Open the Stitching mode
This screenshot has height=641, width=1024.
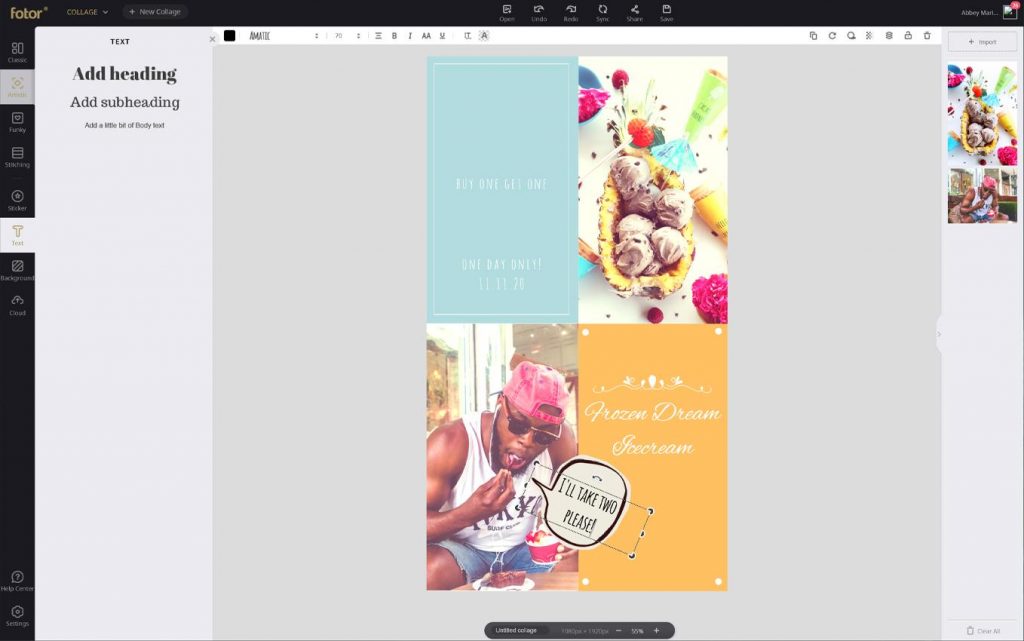(17, 157)
